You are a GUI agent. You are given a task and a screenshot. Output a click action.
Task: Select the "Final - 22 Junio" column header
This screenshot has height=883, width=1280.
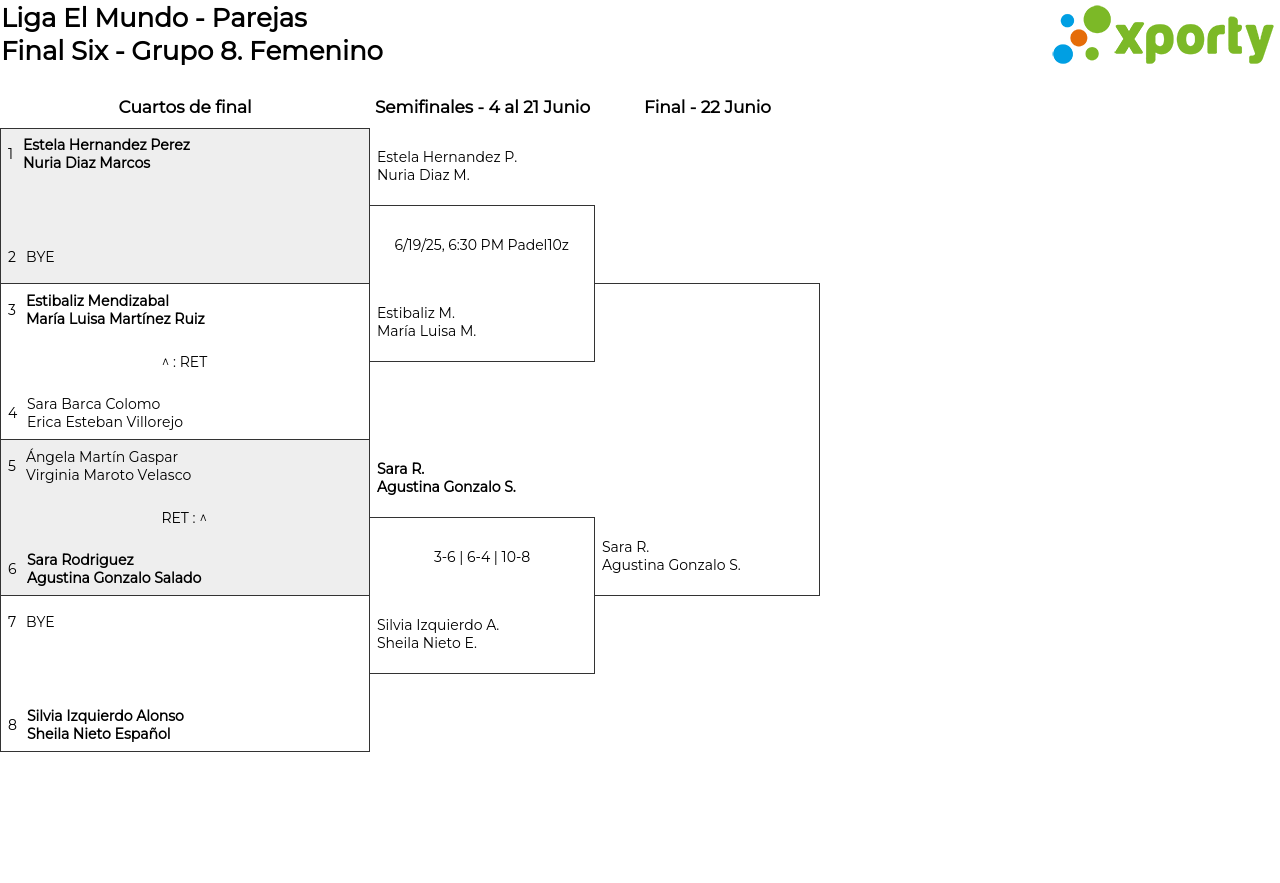tap(707, 107)
